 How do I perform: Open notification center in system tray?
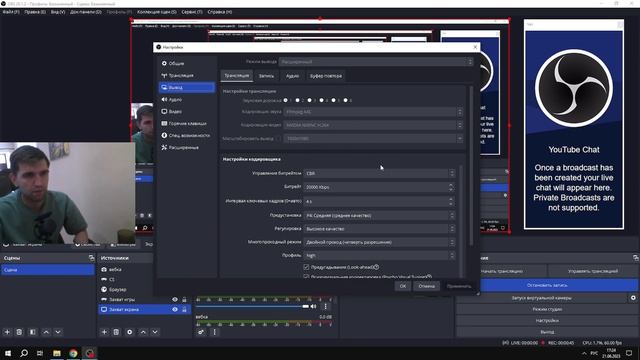coord(629,353)
